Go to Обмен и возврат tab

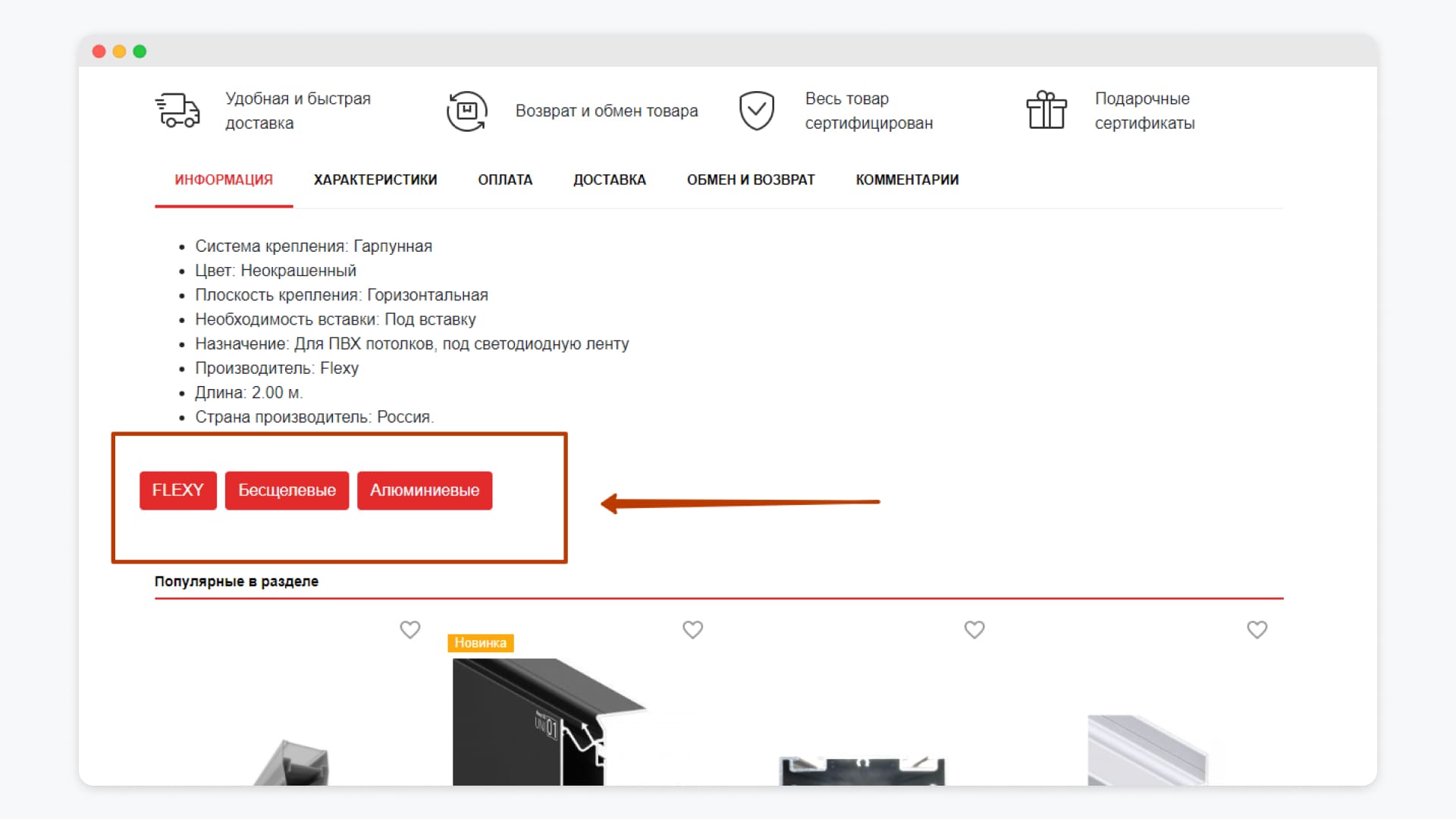pyautogui.click(x=751, y=180)
